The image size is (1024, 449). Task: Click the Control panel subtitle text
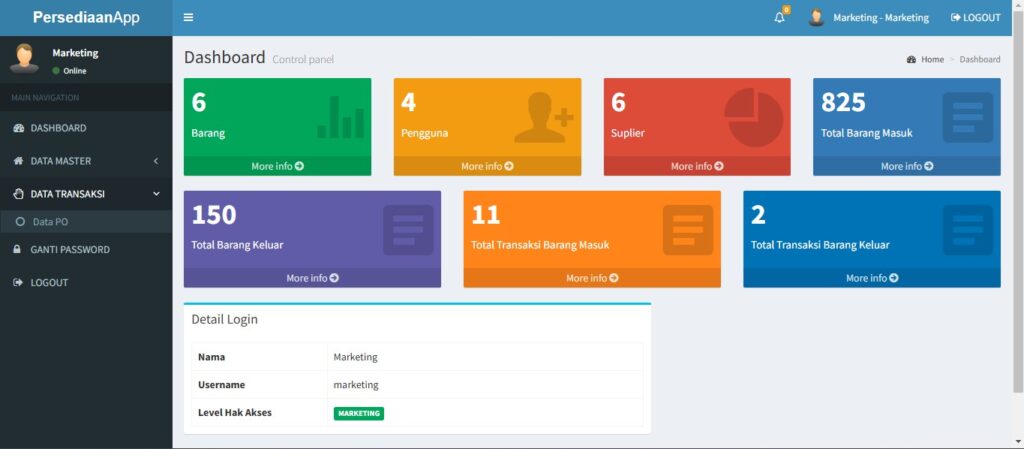tap(303, 59)
